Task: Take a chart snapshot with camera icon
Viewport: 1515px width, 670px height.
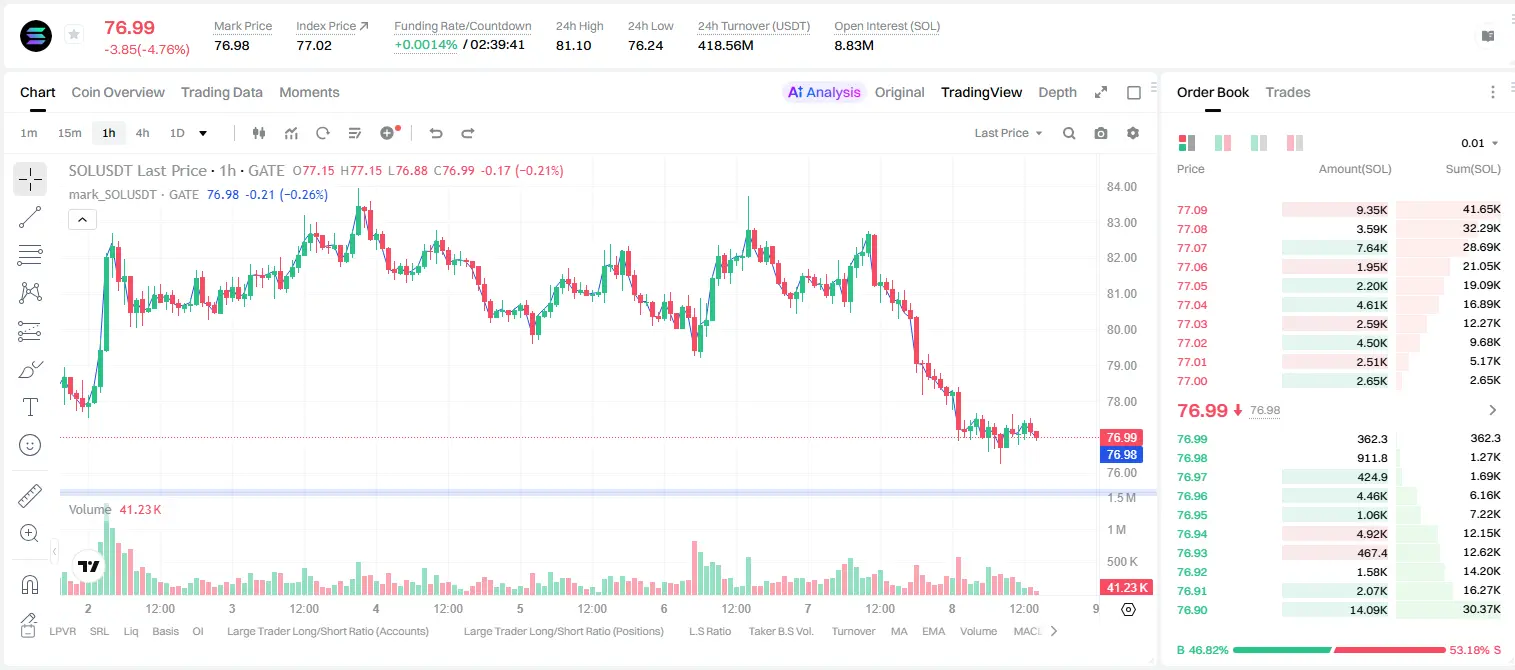Action: (x=1101, y=133)
